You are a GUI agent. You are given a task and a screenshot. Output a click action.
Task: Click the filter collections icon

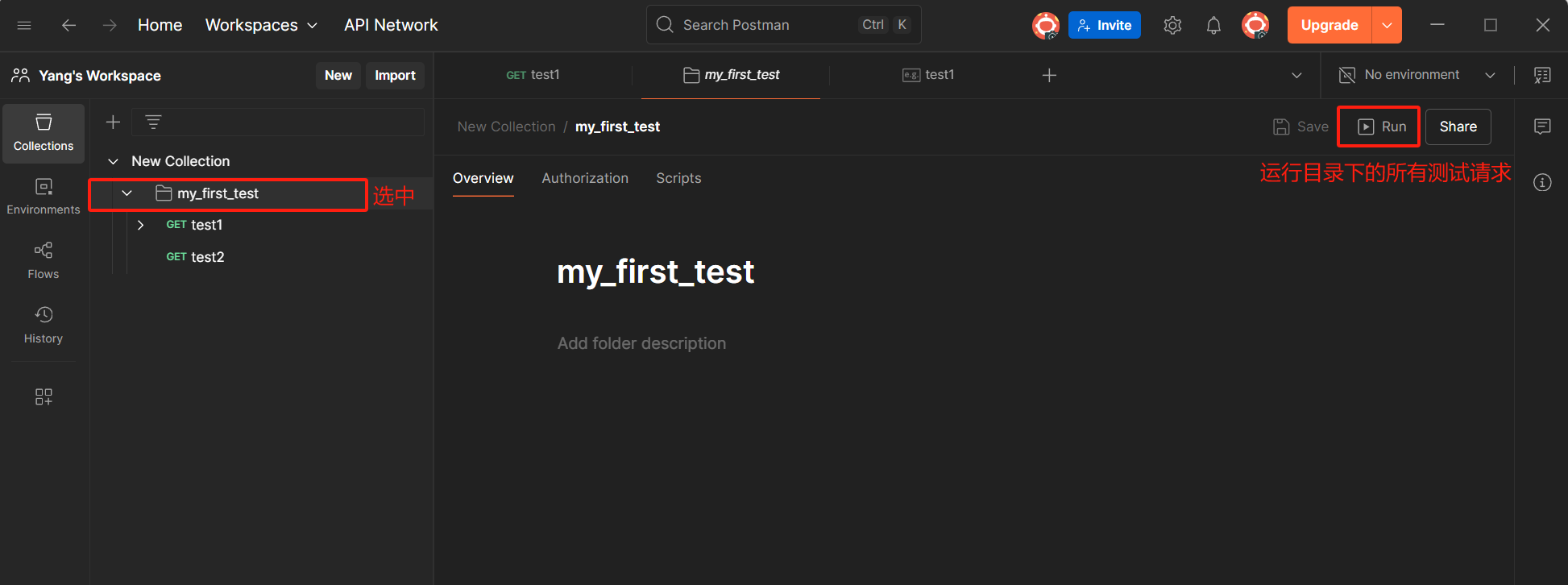click(x=153, y=122)
